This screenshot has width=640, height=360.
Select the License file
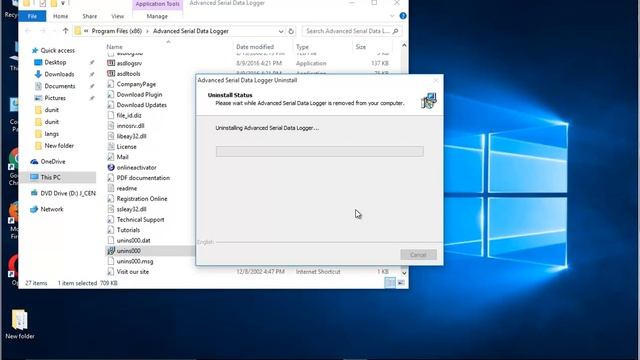coord(127,147)
